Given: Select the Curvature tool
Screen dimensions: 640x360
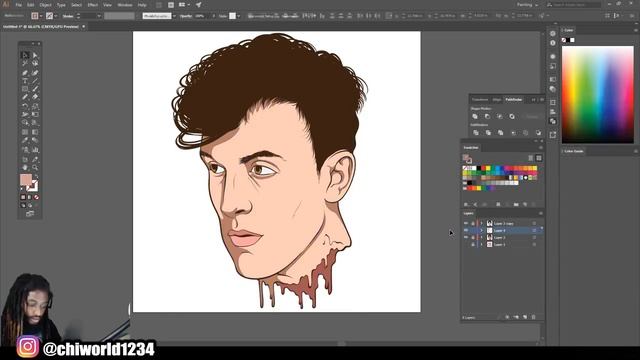Looking at the screenshot, I should pyautogui.click(x=35, y=73).
